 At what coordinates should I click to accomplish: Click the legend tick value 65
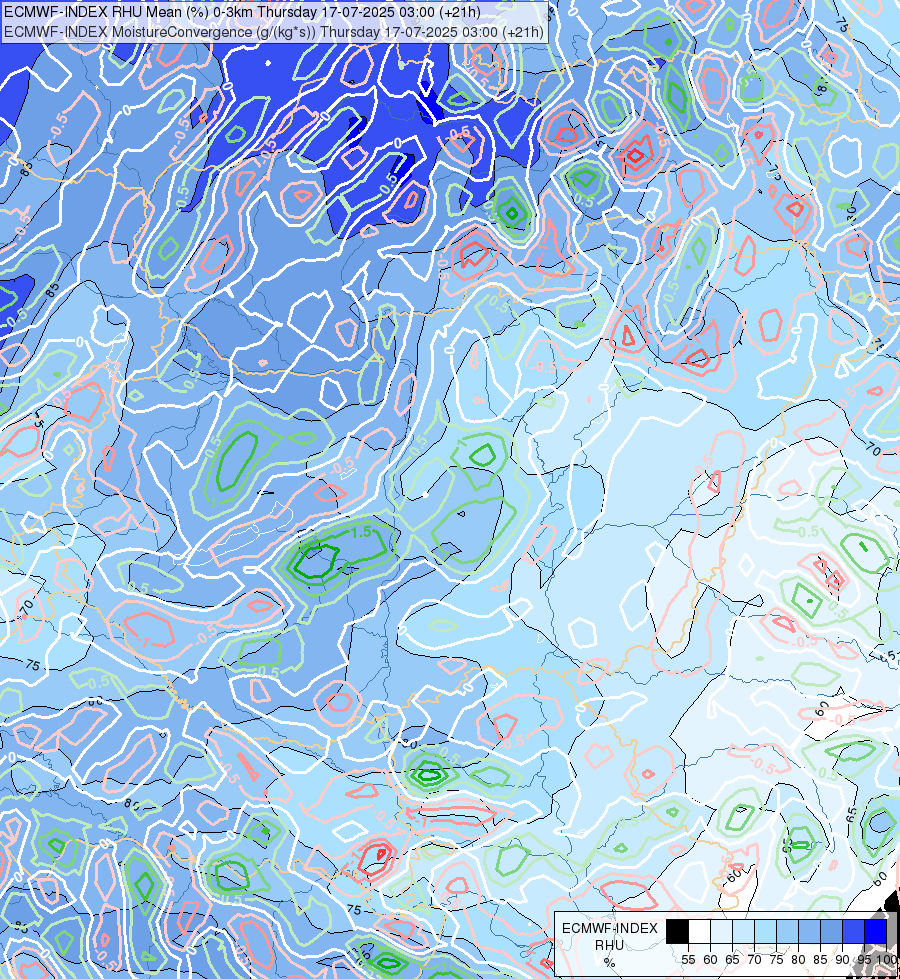[x=732, y=960]
